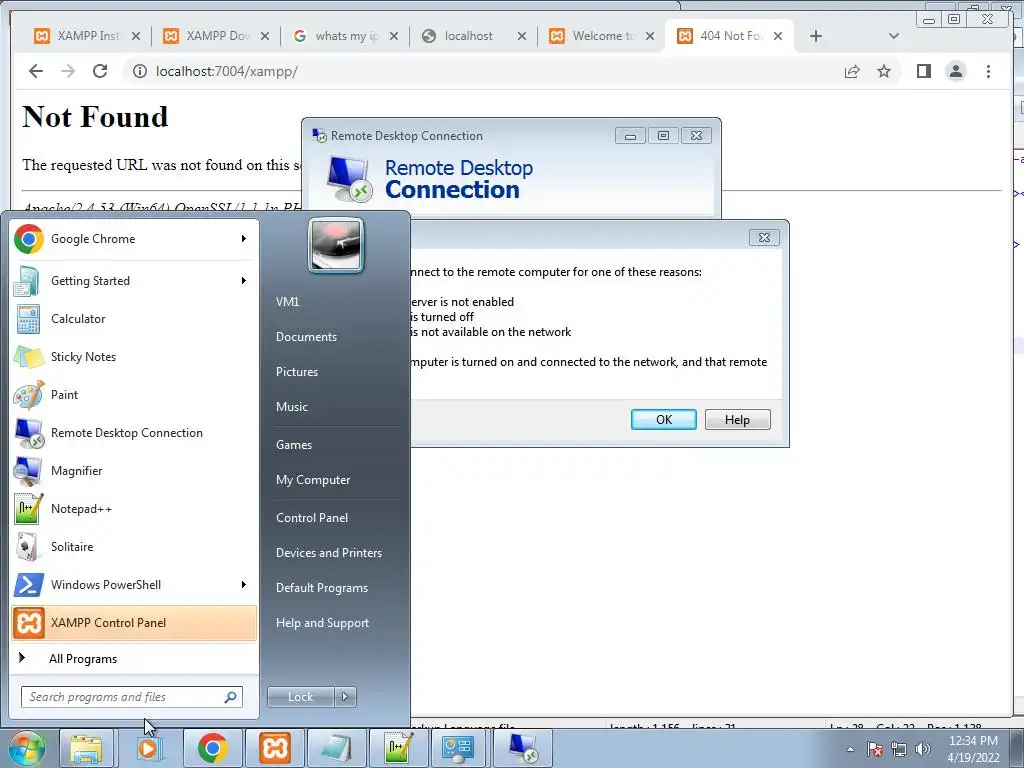1024x768 pixels.
Task: Open Sticky Notes taskbar icon
Action: click(x=336, y=748)
